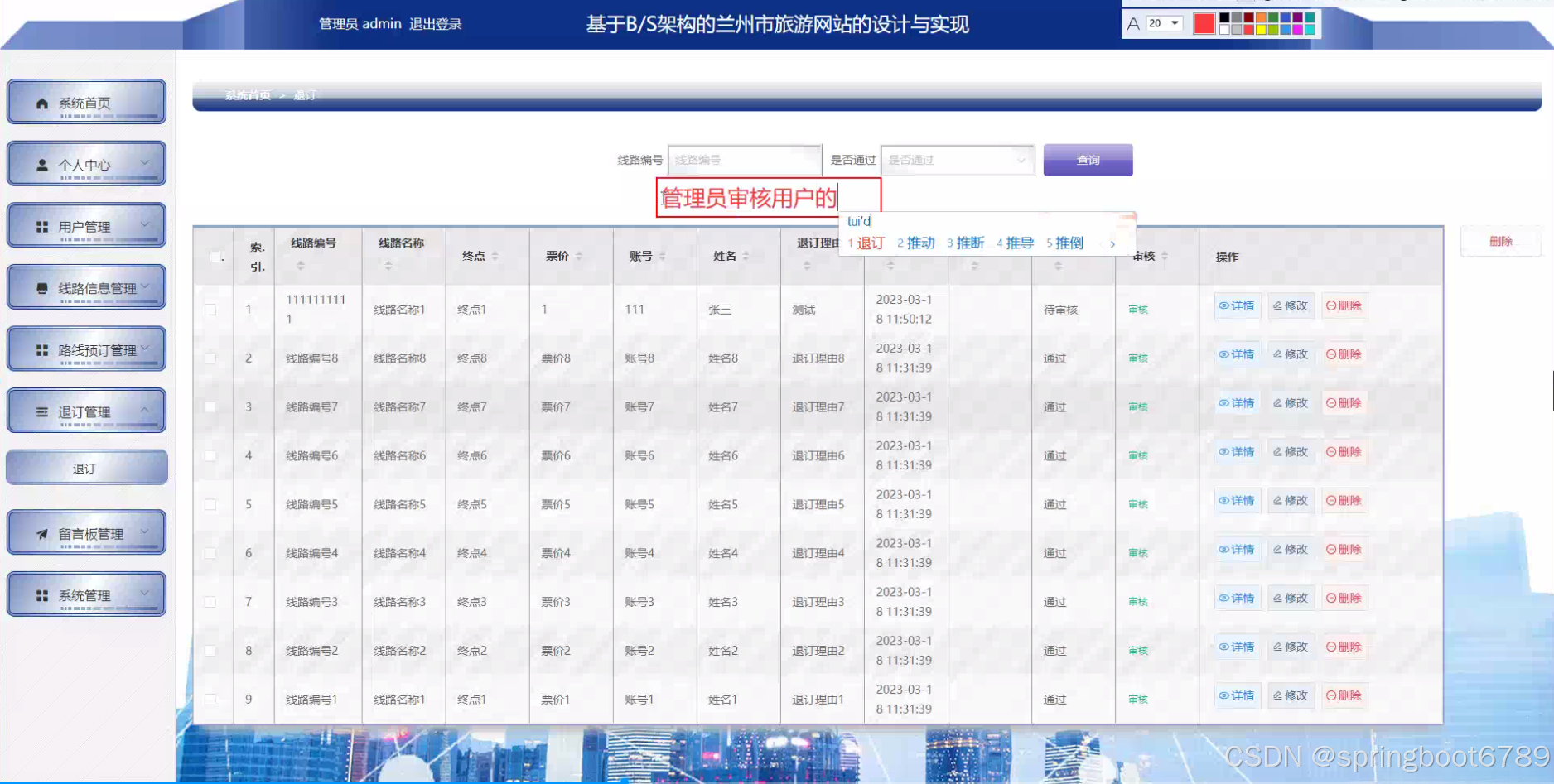1554x784 pixels.
Task: Choose IME candidate 推断
Action: pos(966,243)
